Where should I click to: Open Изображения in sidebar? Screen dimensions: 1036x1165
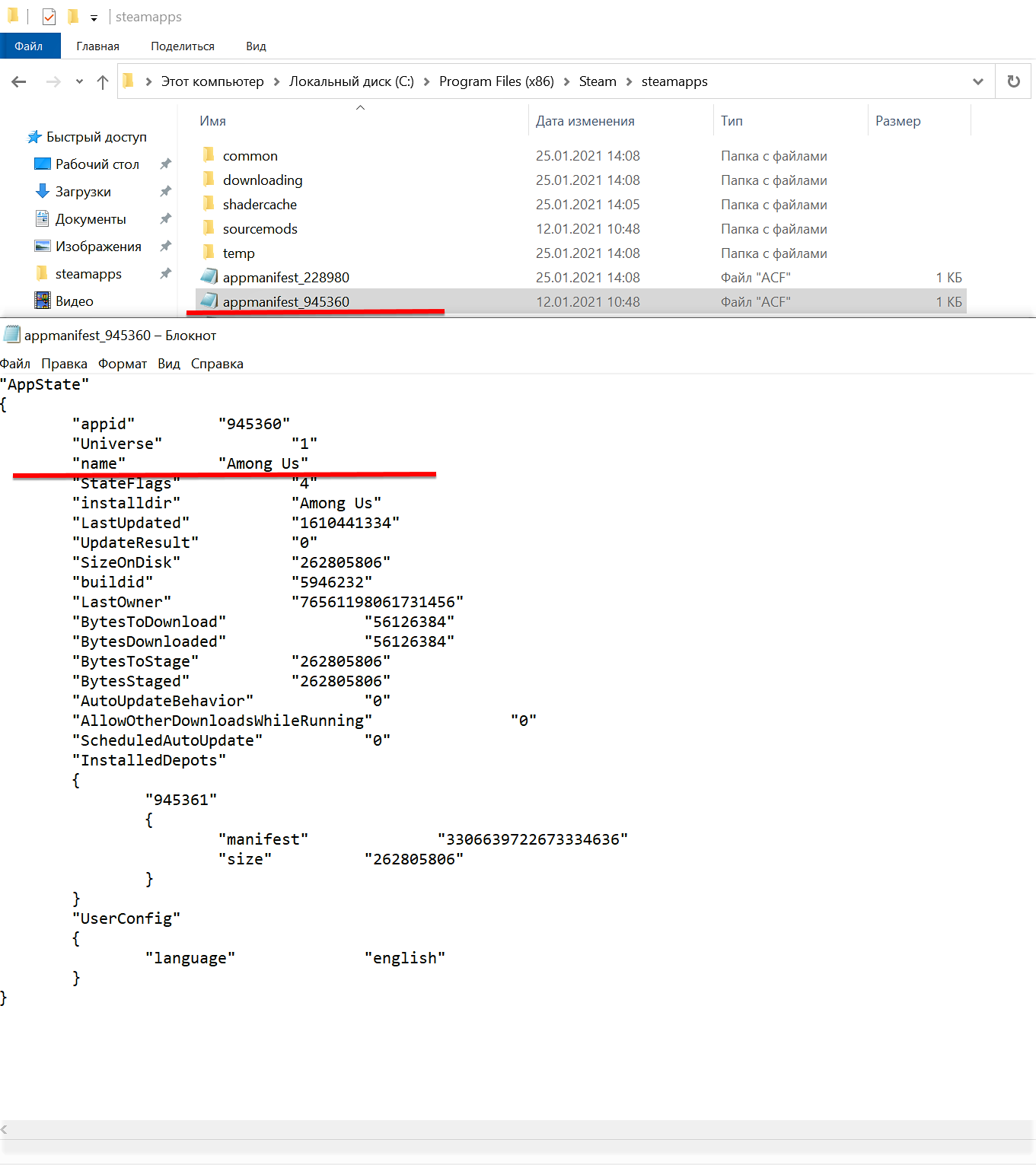tap(98, 247)
